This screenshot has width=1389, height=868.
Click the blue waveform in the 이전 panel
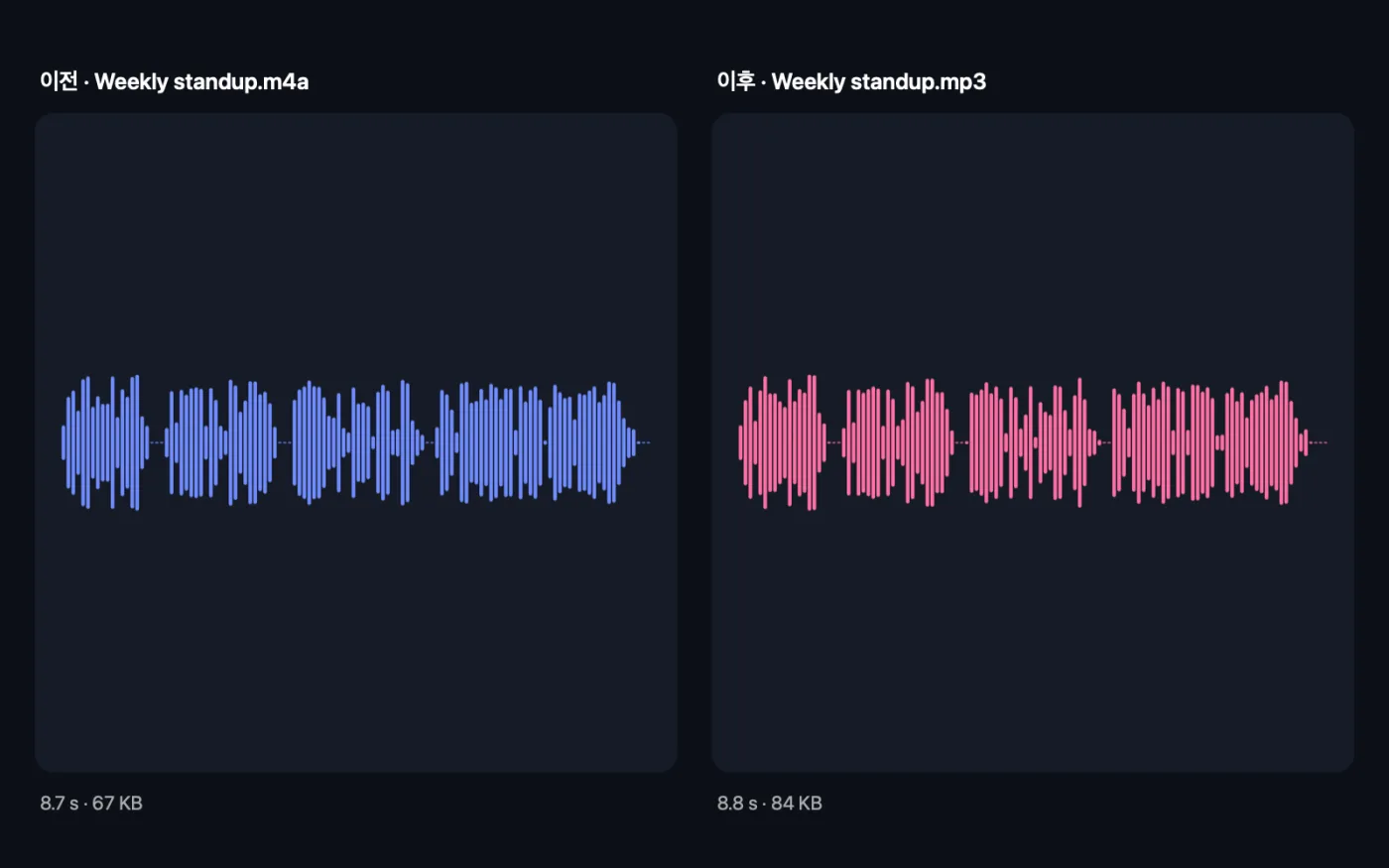356,442
